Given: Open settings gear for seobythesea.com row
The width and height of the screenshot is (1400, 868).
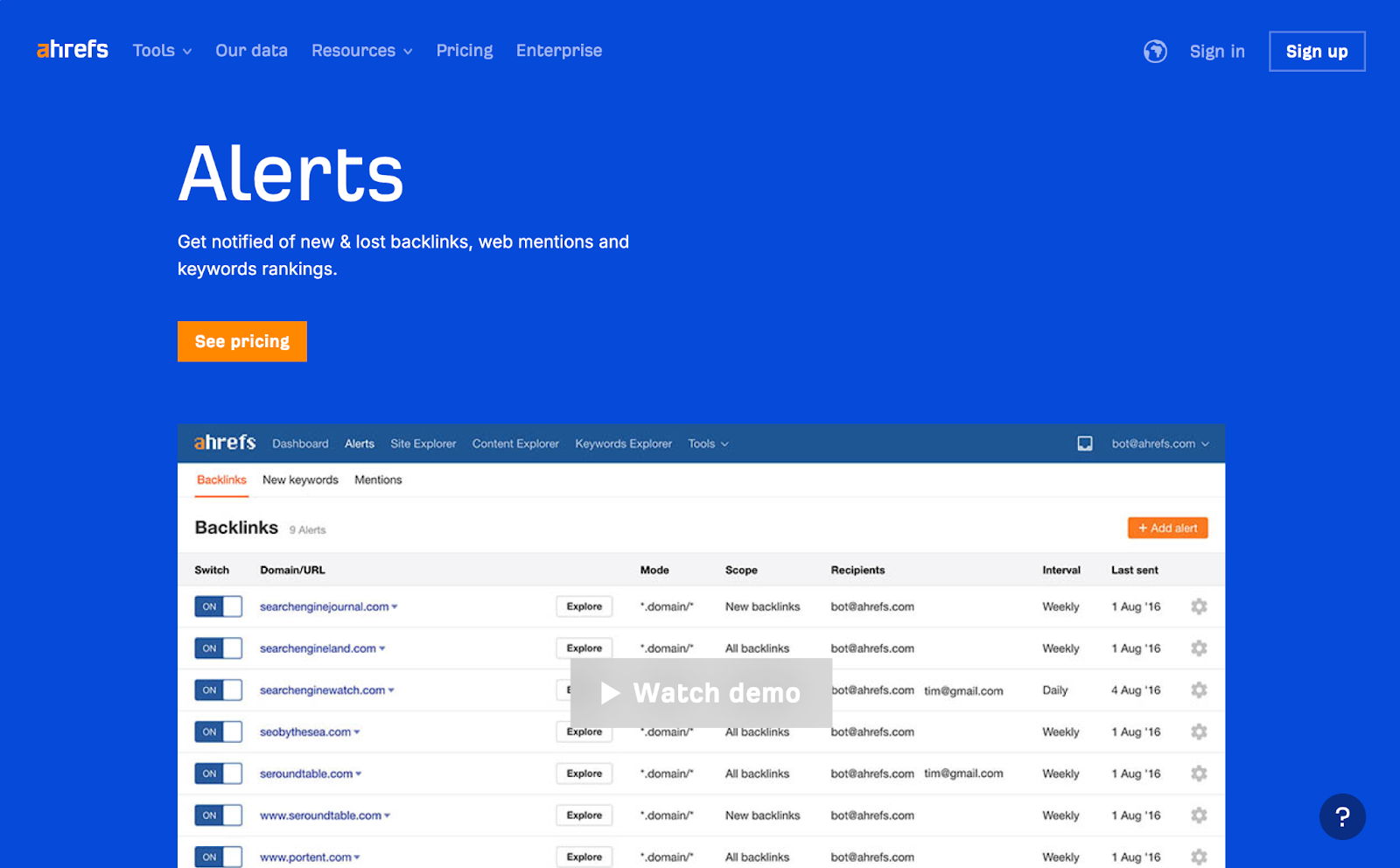Looking at the screenshot, I should tap(1199, 731).
